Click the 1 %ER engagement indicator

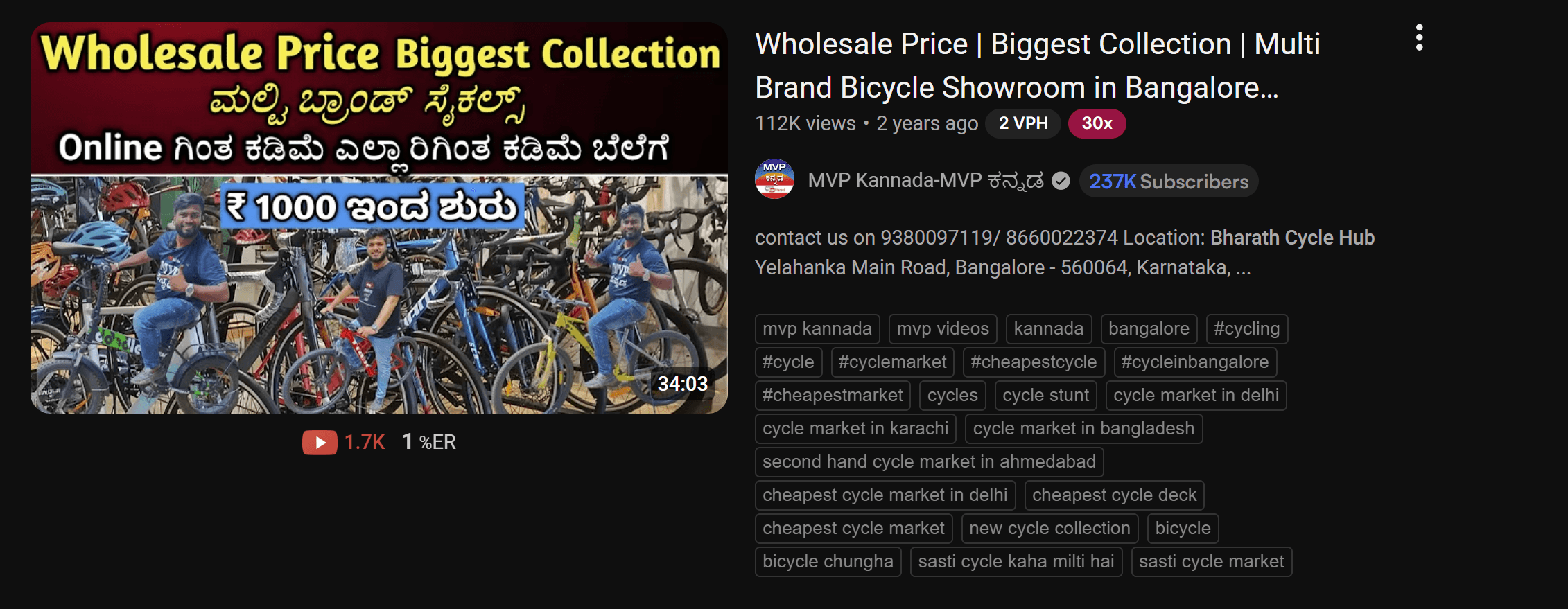pyautogui.click(x=429, y=442)
